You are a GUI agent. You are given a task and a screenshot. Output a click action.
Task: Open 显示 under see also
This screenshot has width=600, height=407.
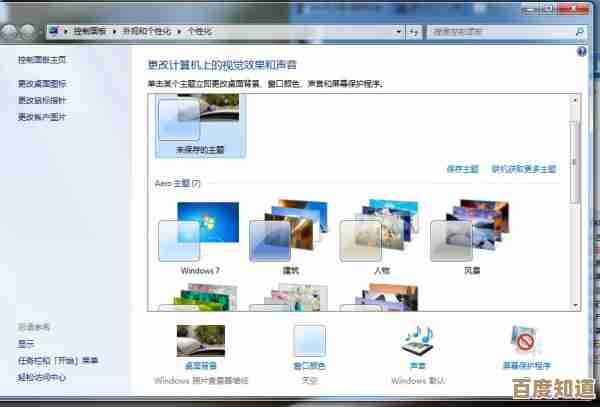[26, 344]
